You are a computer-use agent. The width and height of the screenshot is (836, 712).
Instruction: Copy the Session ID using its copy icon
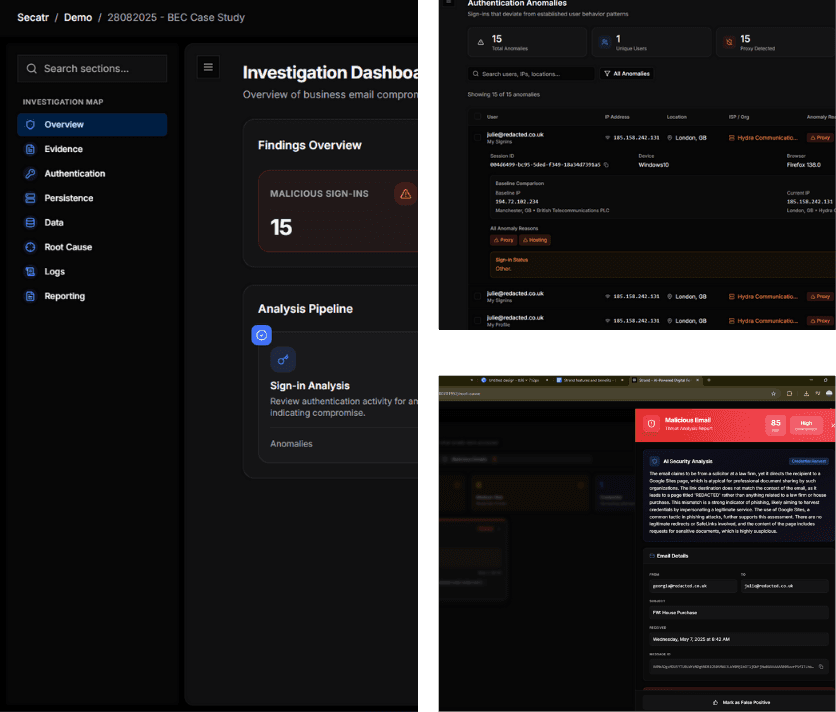(x=606, y=163)
